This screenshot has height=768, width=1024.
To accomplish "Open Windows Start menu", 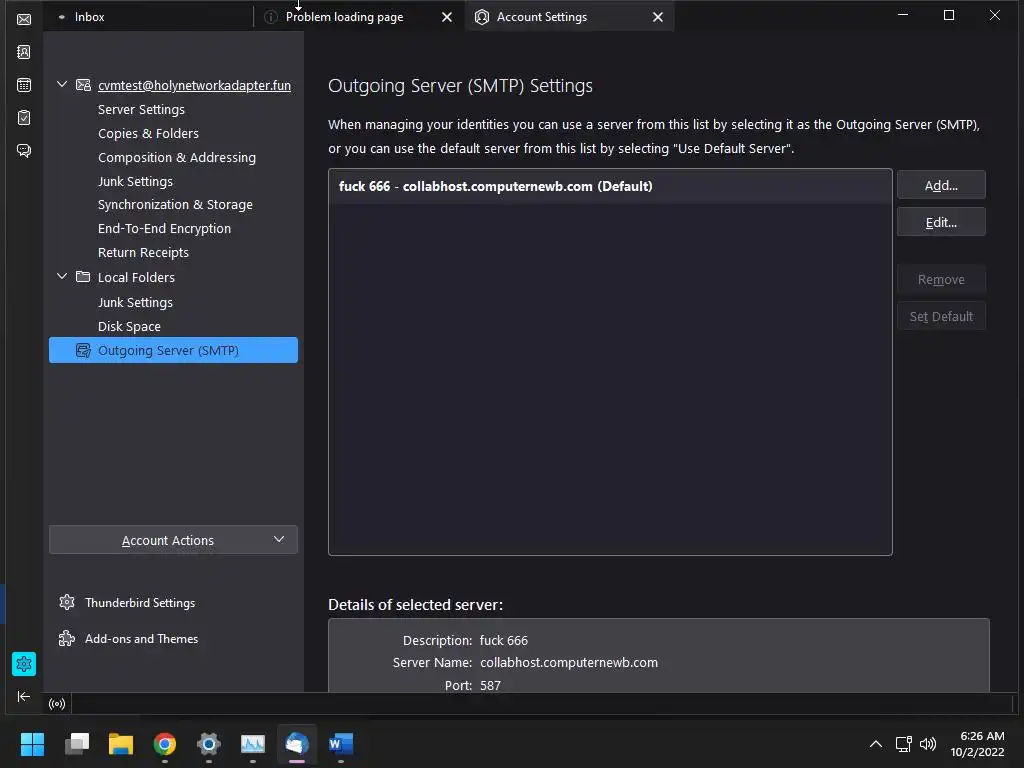I will pos(32,744).
